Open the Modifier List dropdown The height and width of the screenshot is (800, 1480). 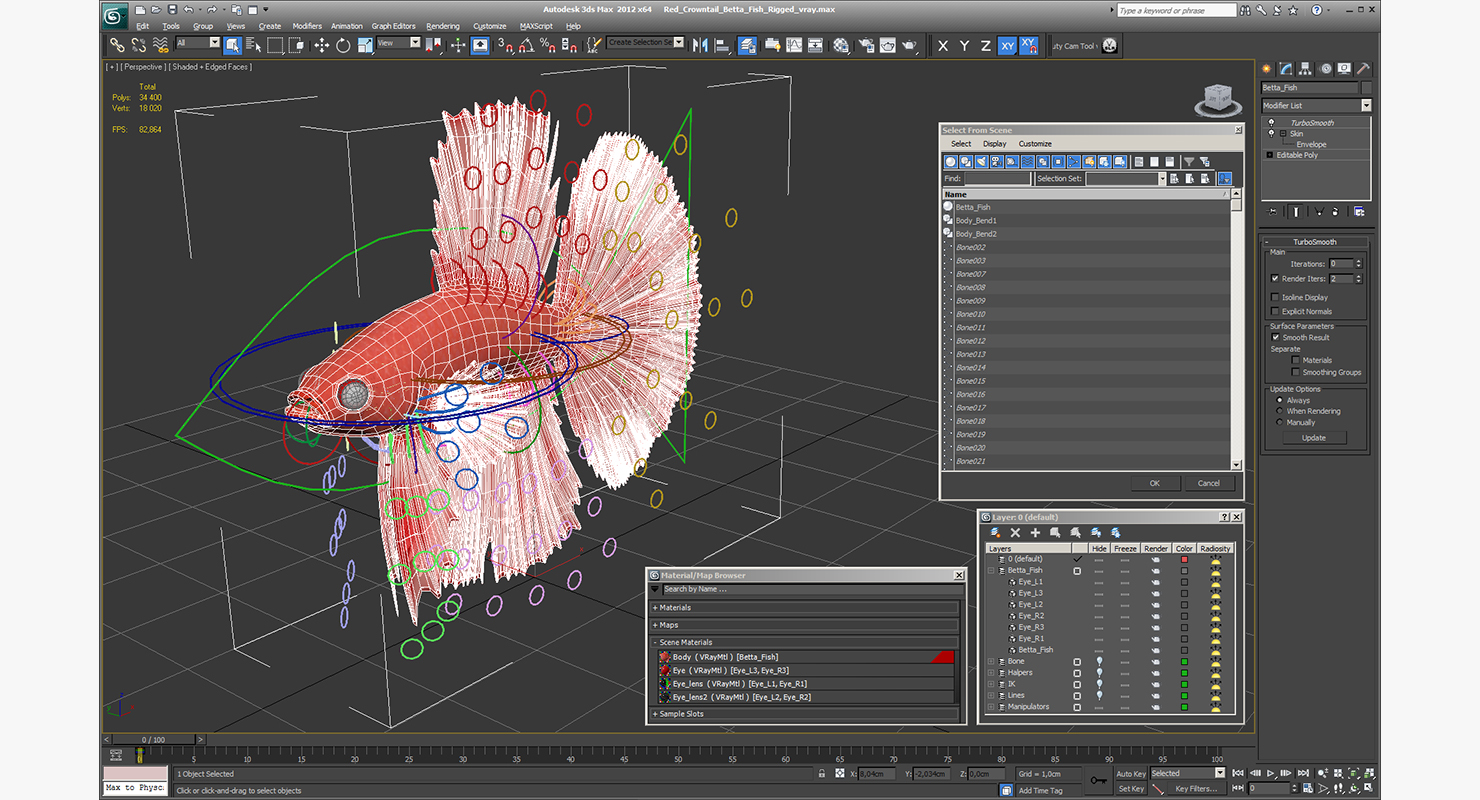point(1365,105)
